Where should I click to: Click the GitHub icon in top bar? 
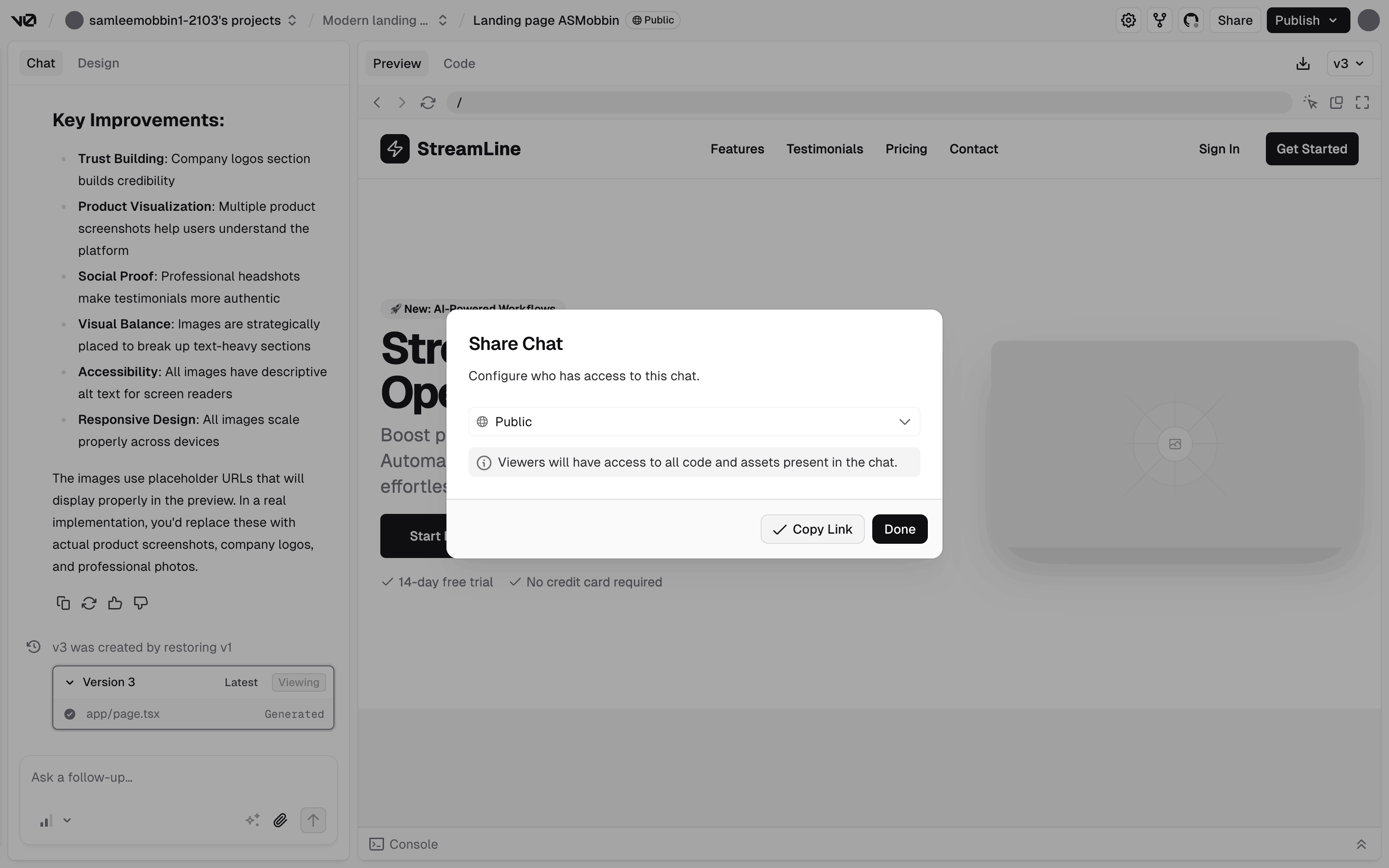[1191, 21]
